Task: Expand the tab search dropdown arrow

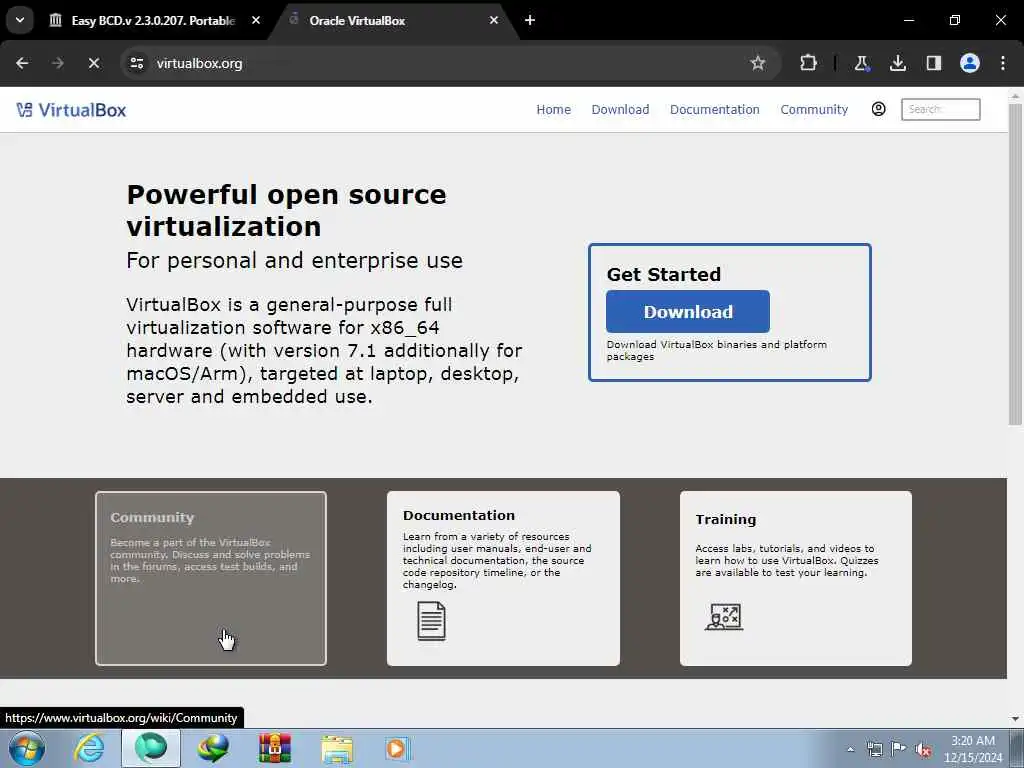Action: pos(20,20)
